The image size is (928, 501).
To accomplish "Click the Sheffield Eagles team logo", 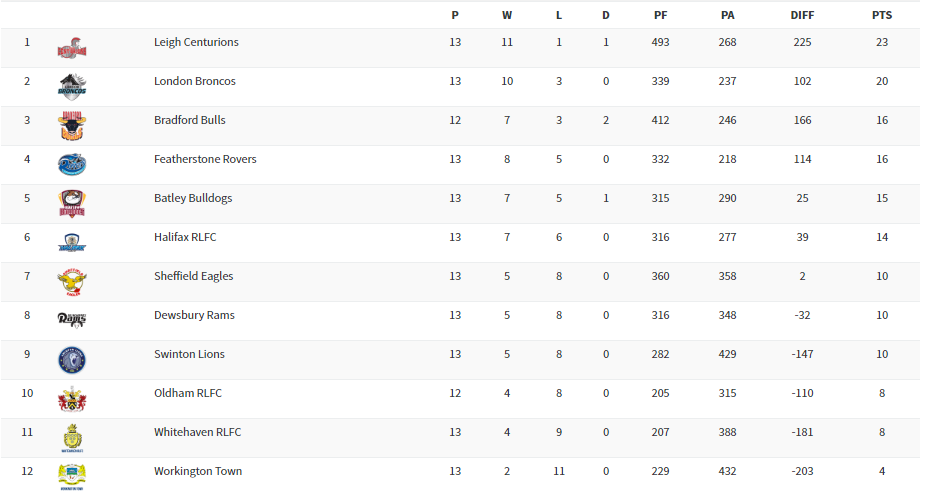I will pyautogui.click(x=72, y=281).
